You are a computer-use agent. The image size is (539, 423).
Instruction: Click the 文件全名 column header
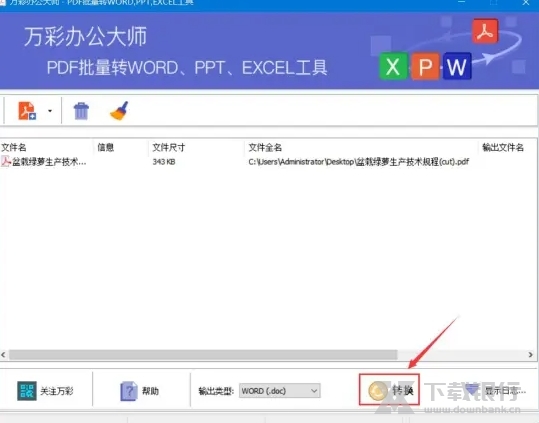265,147
